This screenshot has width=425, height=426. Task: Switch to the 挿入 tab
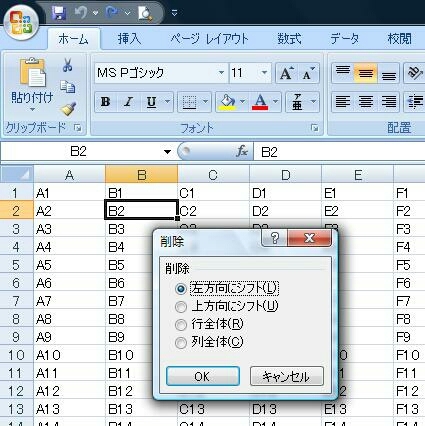129,39
